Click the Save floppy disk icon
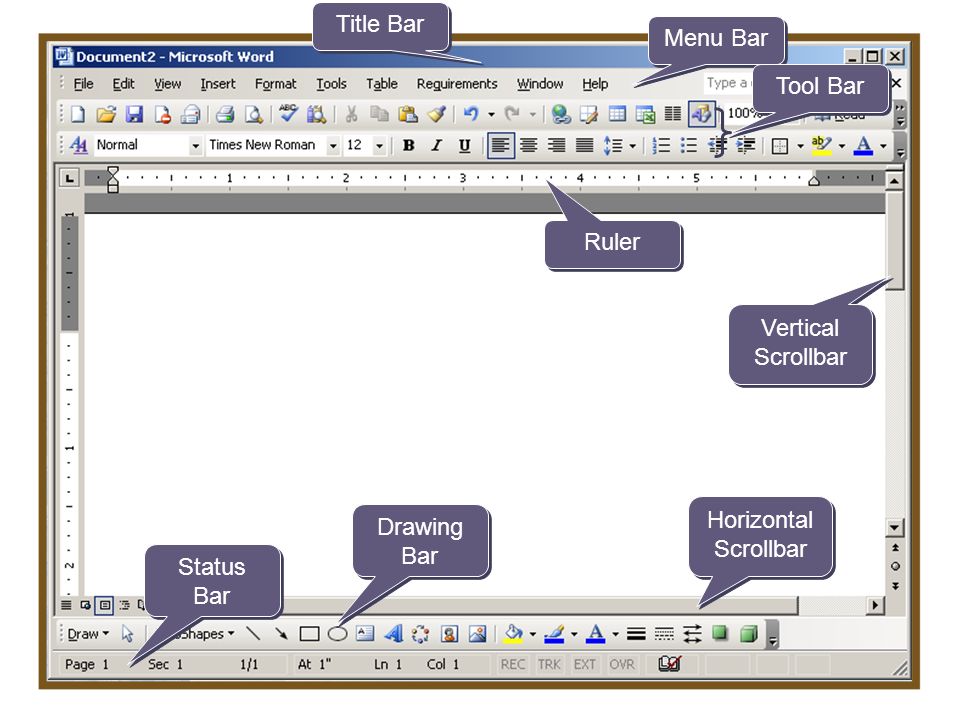 (134, 114)
